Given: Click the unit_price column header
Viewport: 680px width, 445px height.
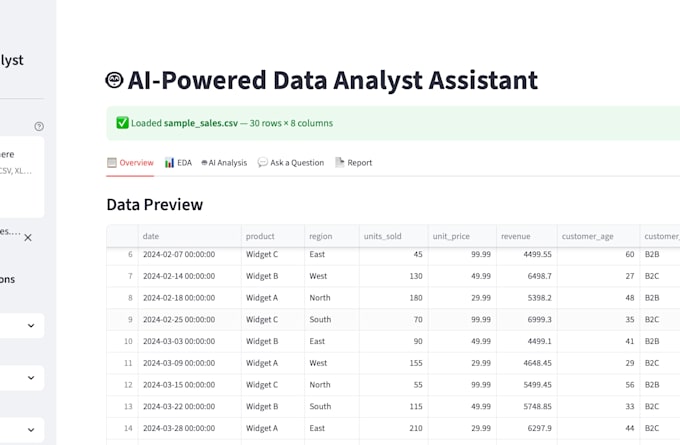Looking at the screenshot, I should click(462, 236).
